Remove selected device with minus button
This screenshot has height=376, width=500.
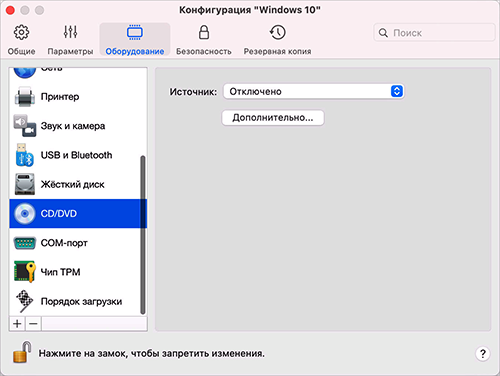tap(33, 324)
